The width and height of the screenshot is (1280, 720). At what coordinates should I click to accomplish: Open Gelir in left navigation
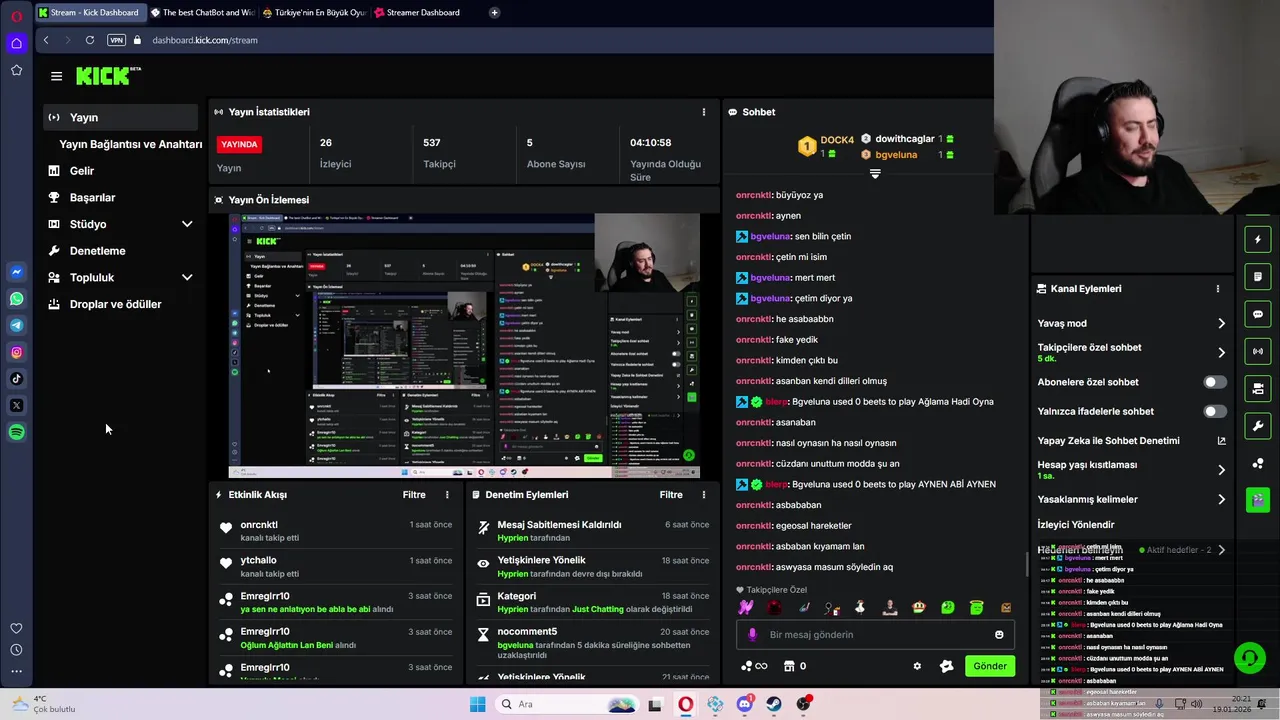point(120,171)
